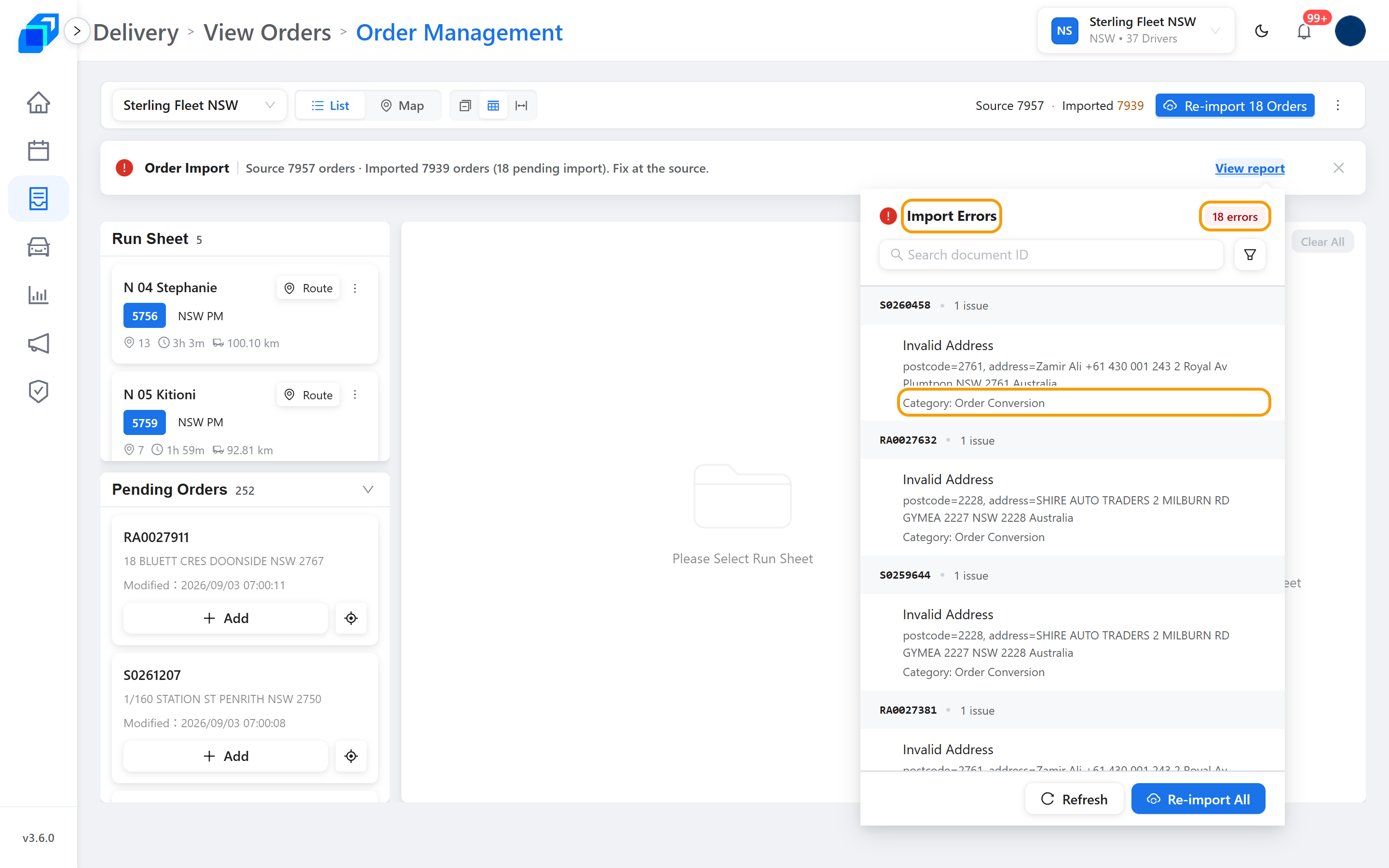Click the Re-import All button
1389x868 pixels.
coord(1198,799)
